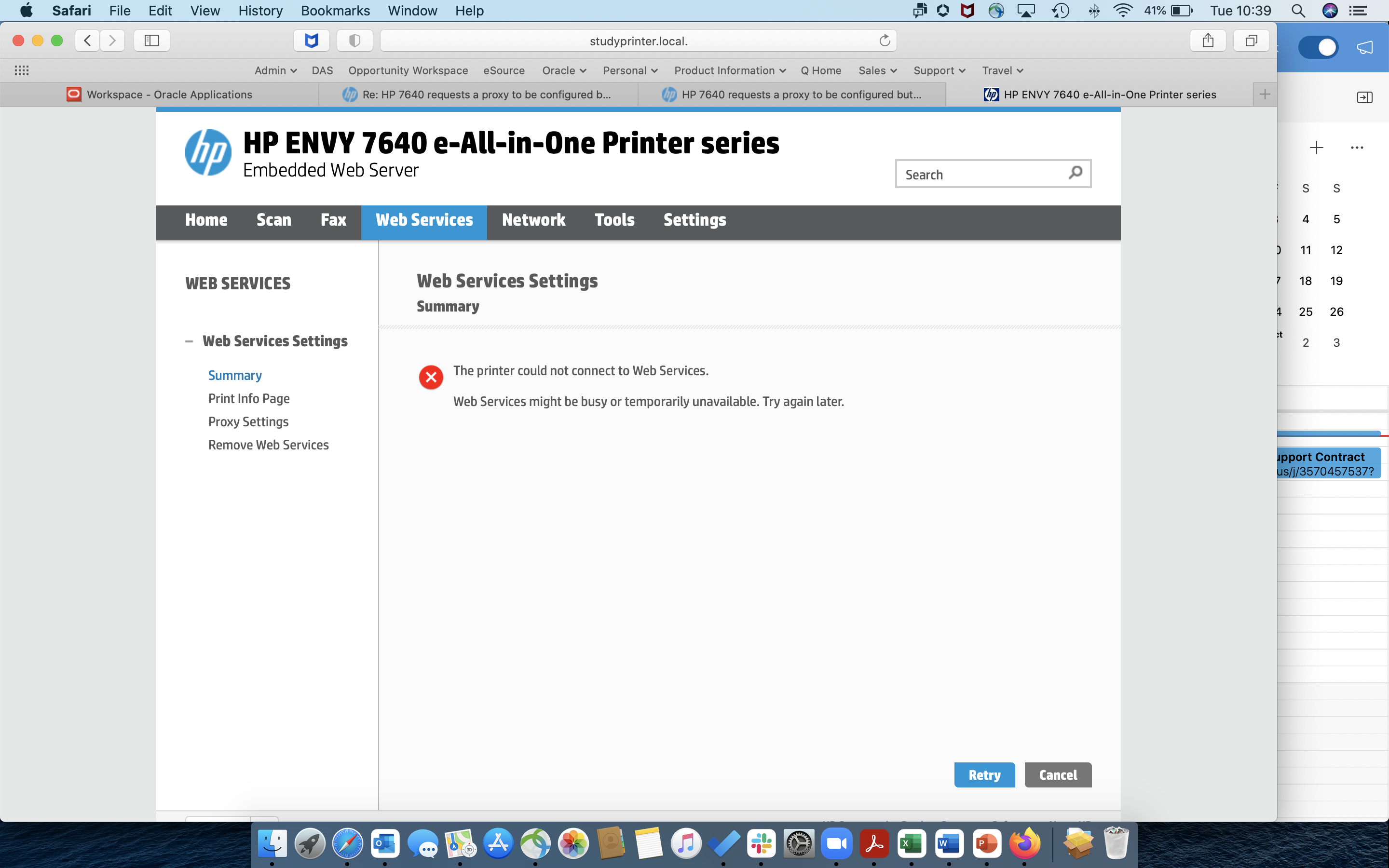The height and width of the screenshot is (868, 1389).
Task: Toggle the blue switch in right panel
Action: coord(1318,48)
